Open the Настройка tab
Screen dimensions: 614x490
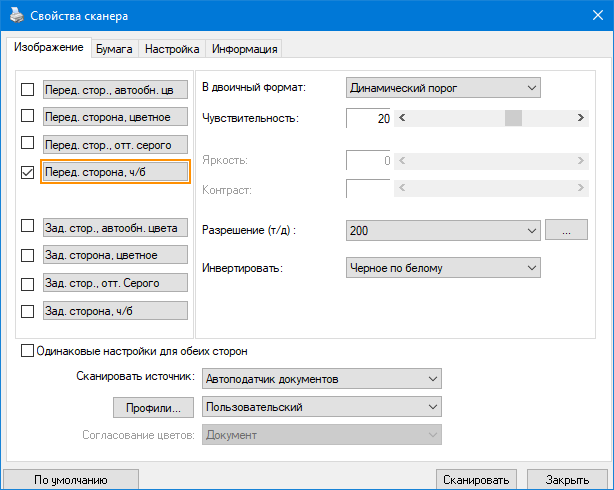(172, 48)
